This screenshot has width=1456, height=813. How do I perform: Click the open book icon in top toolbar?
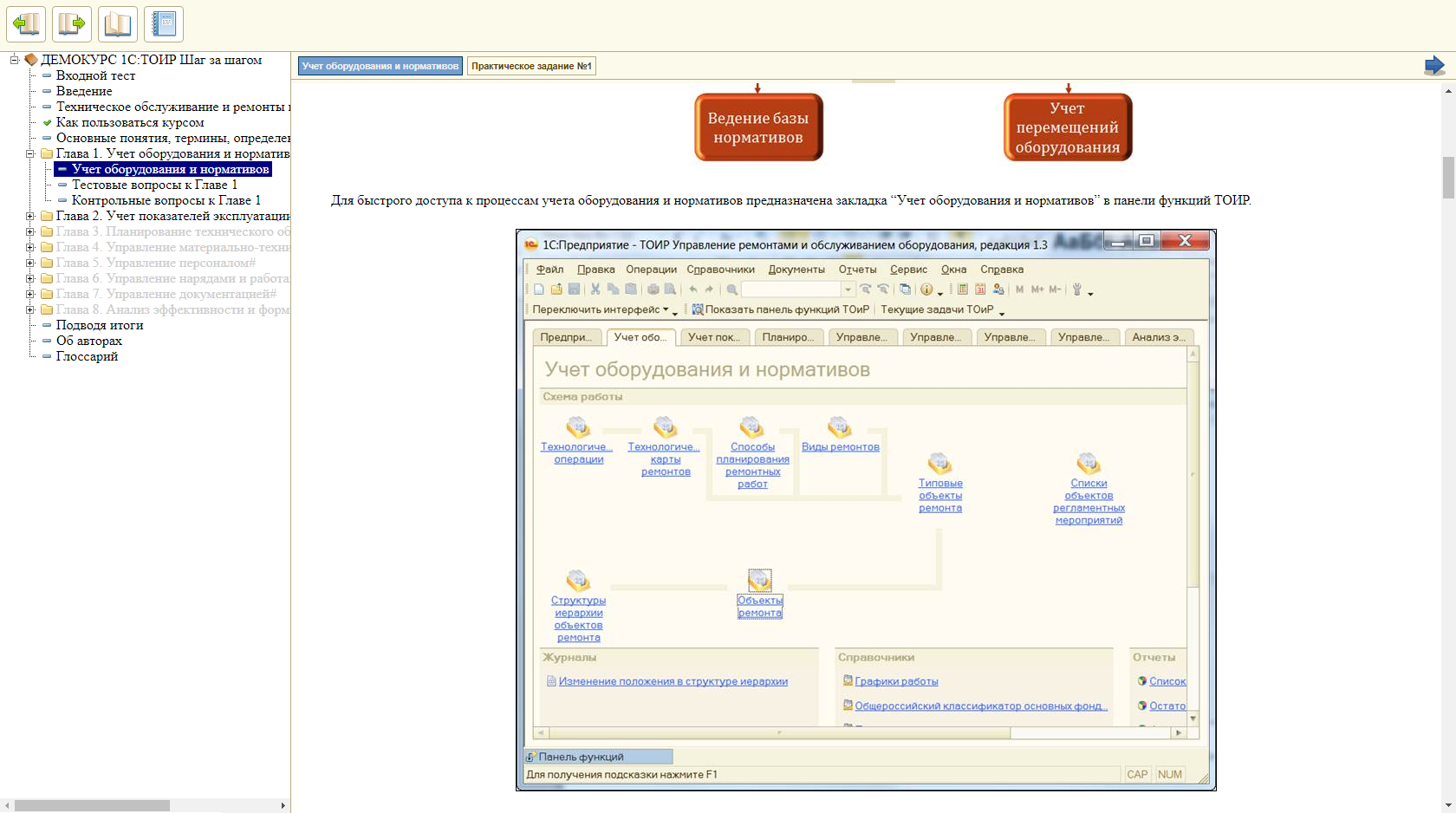[118, 24]
